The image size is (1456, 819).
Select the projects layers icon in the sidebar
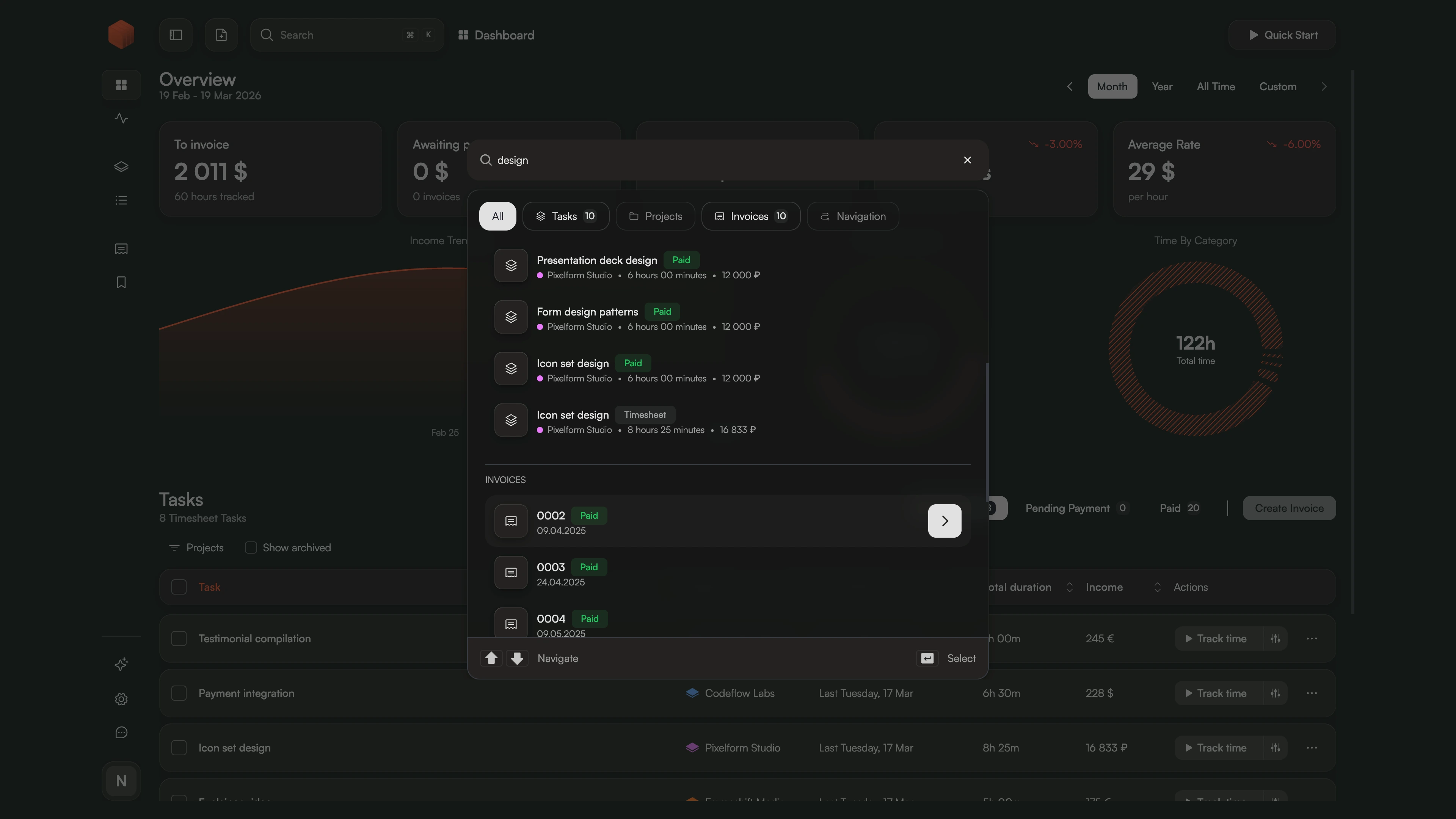(121, 166)
